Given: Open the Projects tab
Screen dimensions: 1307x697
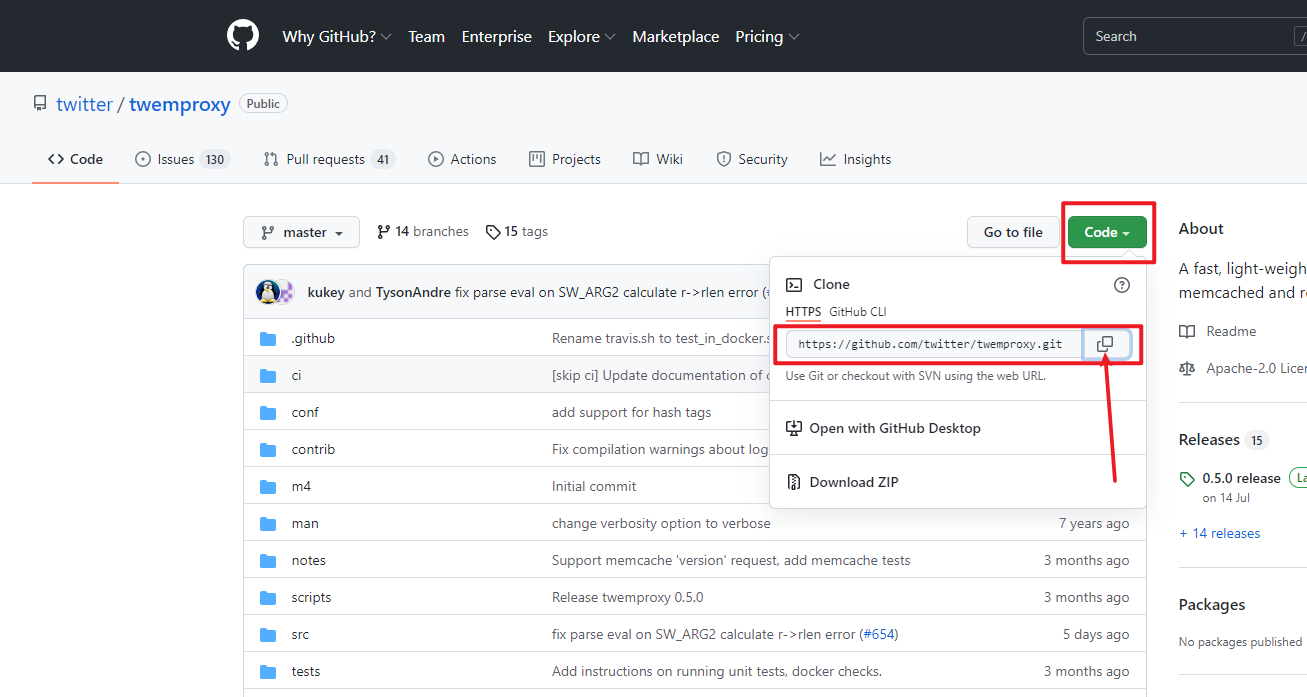Looking at the screenshot, I should pos(565,159).
